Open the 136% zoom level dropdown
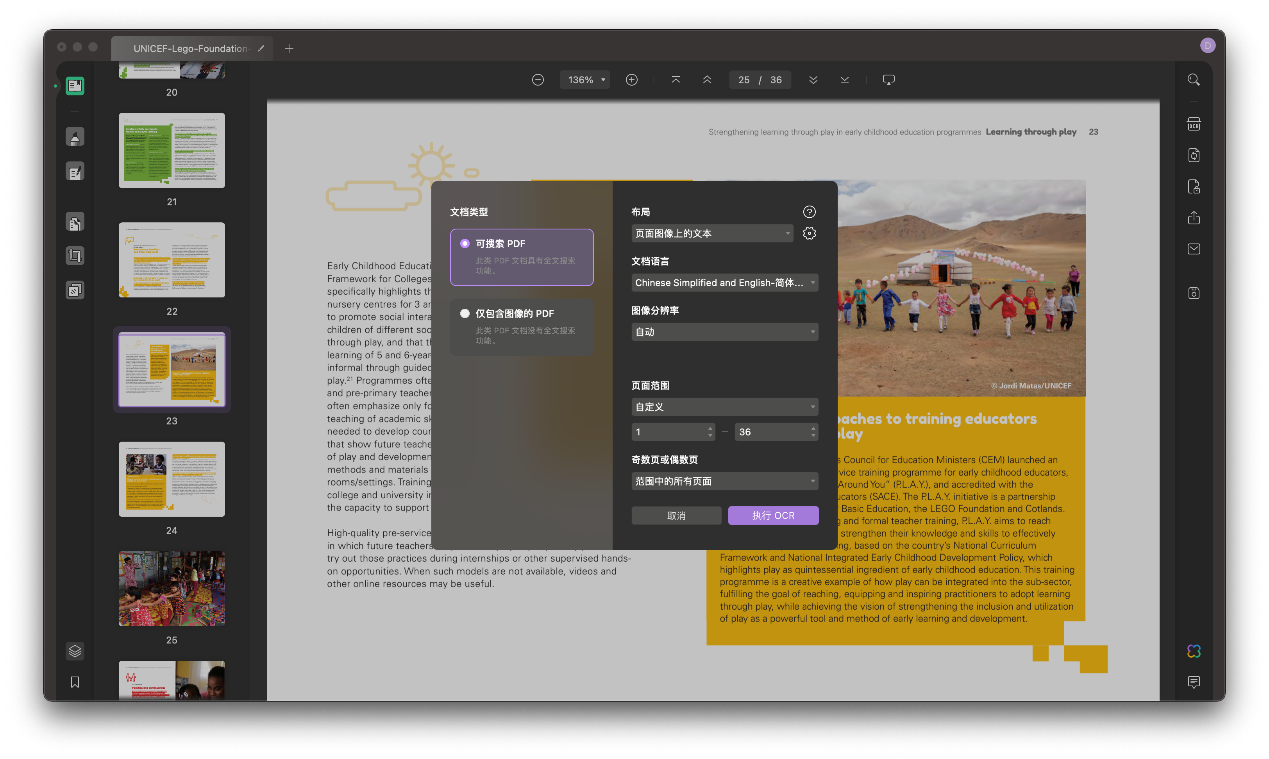 point(584,80)
